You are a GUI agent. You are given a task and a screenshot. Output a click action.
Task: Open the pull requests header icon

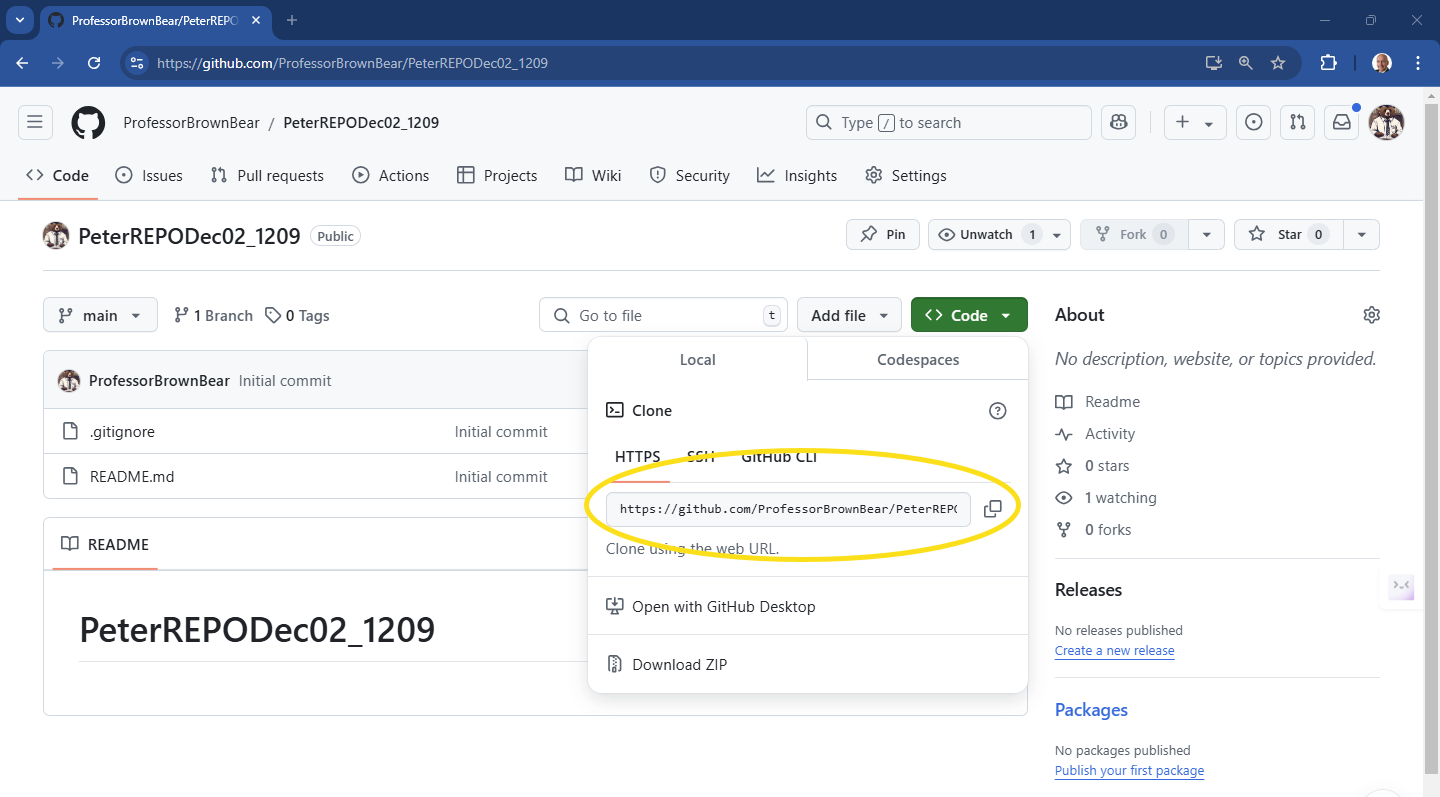point(1297,123)
